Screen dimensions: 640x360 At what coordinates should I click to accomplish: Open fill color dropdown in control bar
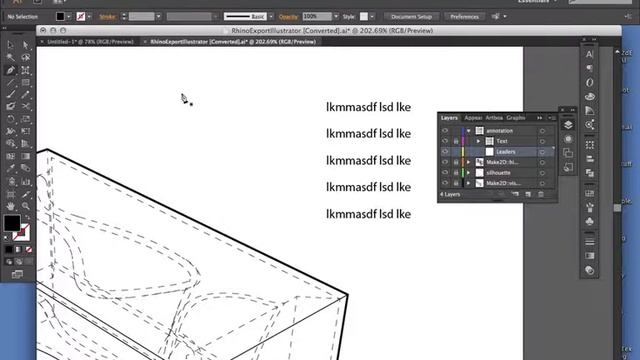(x=69, y=17)
